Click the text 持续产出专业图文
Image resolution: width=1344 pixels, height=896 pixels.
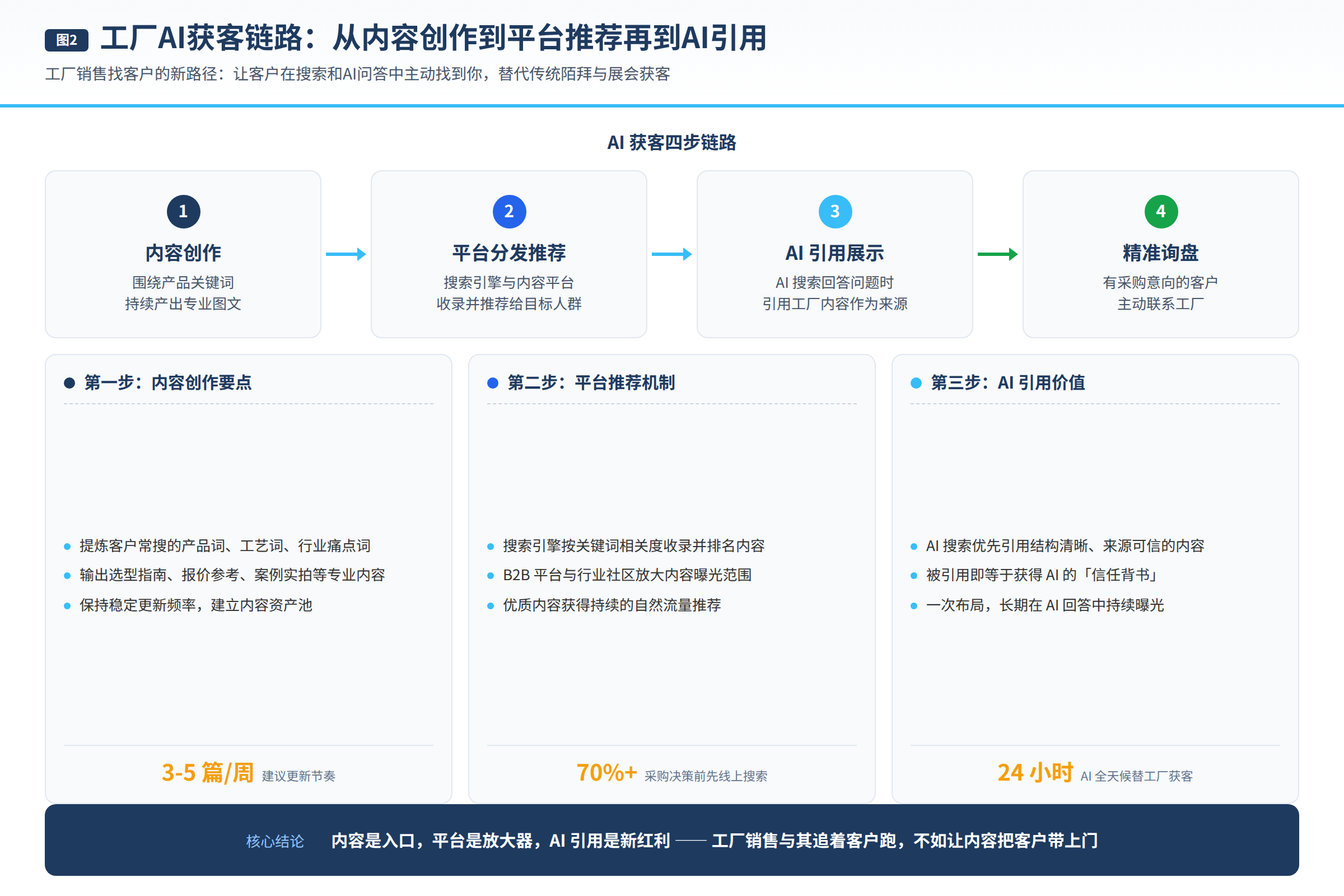(184, 304)
